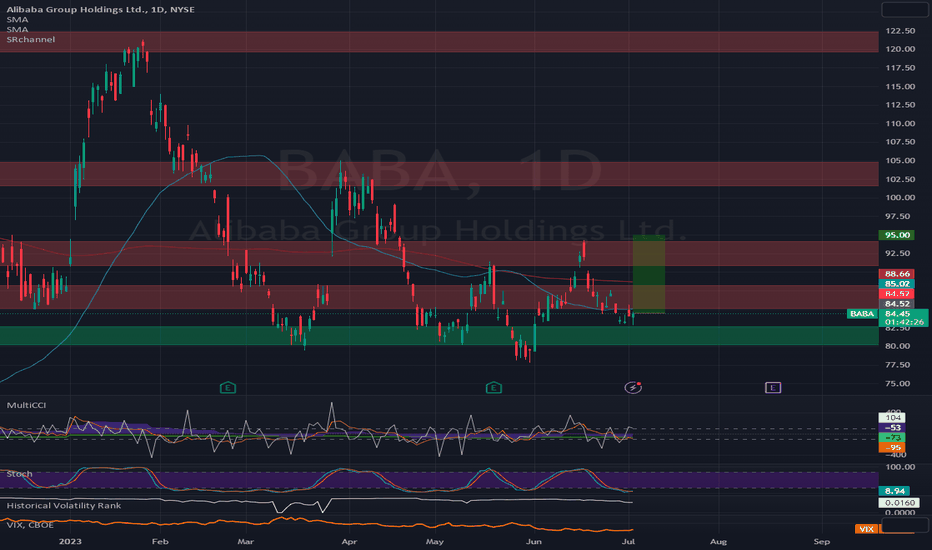Click the 110.00 price scale label
Image resolution: width=932 pixels, height=550 pixels.
coord(900,123)
